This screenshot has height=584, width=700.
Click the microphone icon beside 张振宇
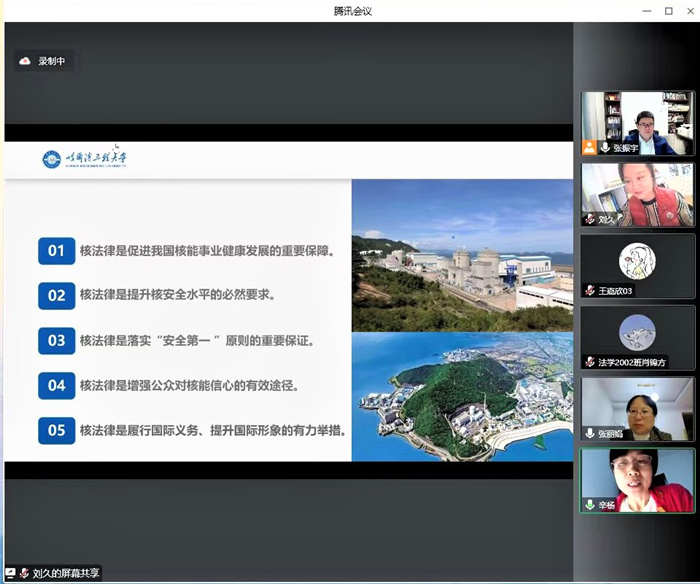coord(605,147)
